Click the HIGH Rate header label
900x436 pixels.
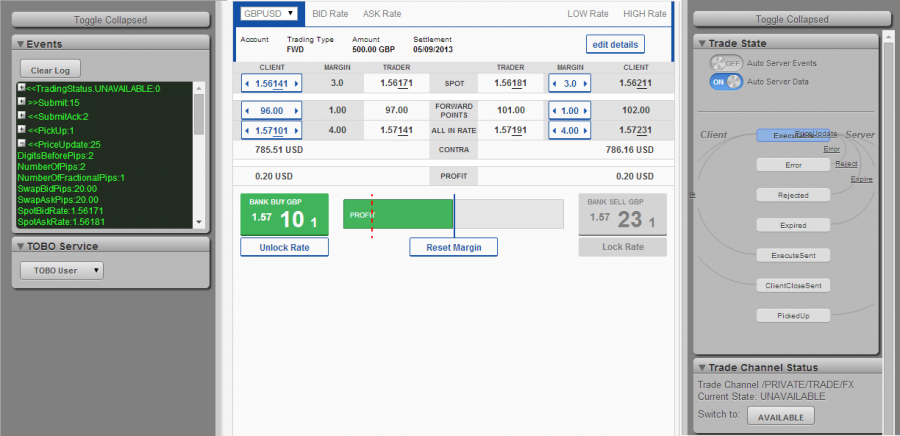click(645, 14)
